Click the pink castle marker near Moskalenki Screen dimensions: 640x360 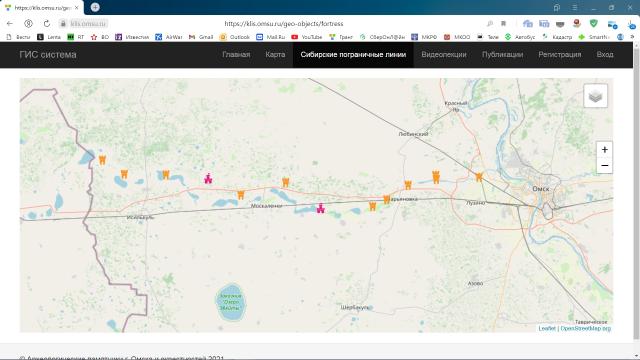pos(321,208)
